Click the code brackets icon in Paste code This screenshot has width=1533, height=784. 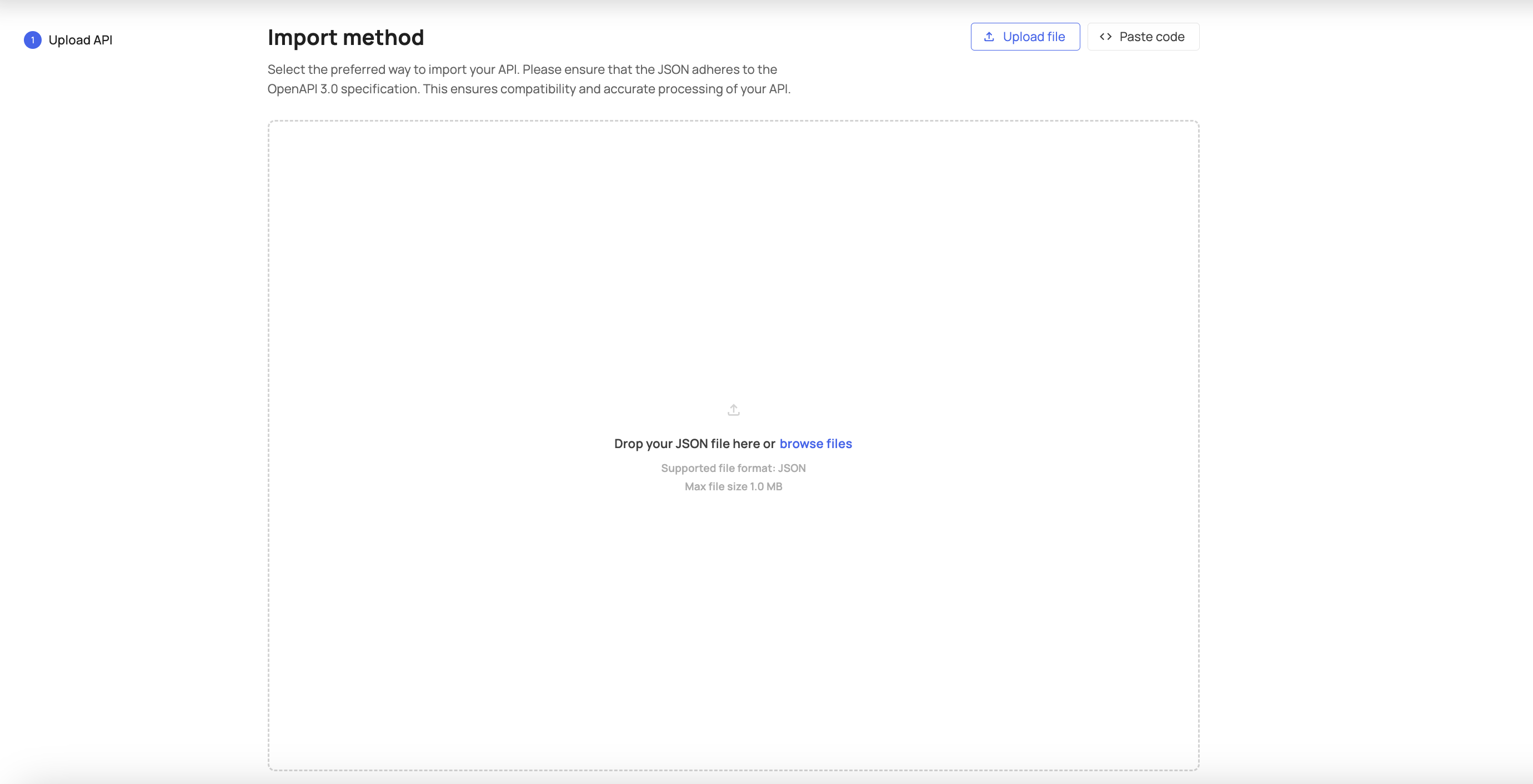coord(1105,37)
